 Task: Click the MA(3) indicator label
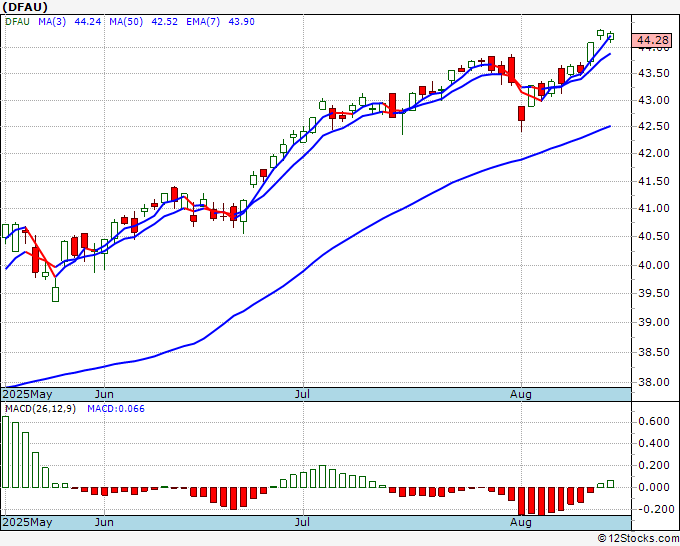coord(52,21)
